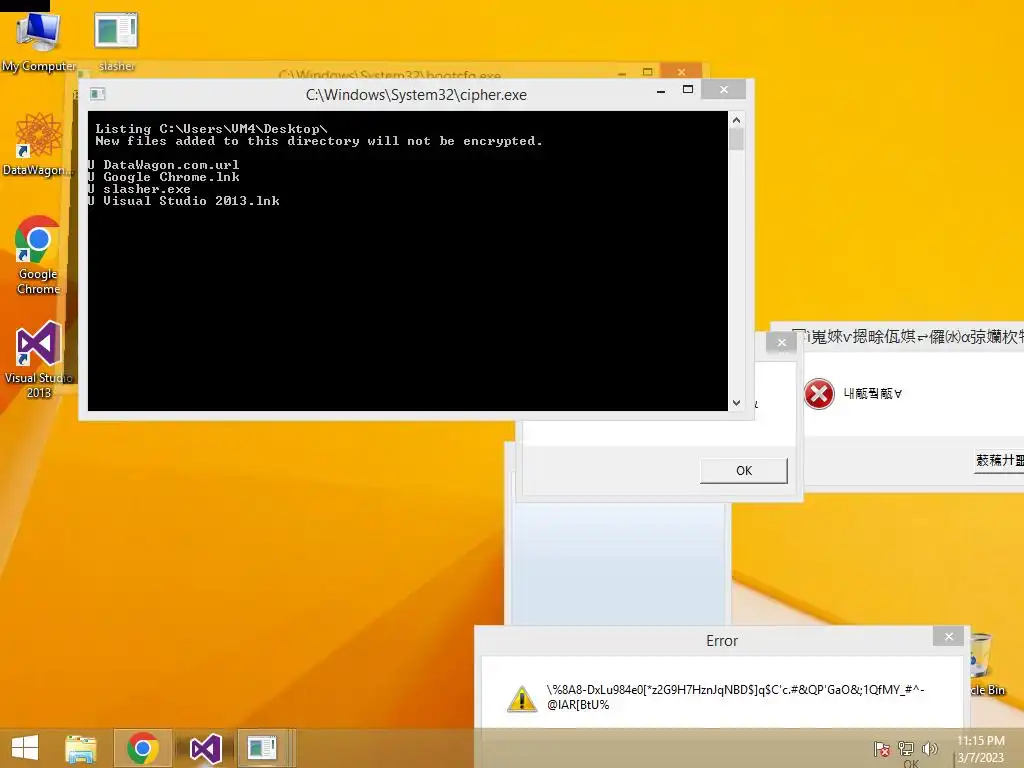Launch the Visual Studio 2013 desktop shortcut
1024x768 pixels.
(38, 359)
